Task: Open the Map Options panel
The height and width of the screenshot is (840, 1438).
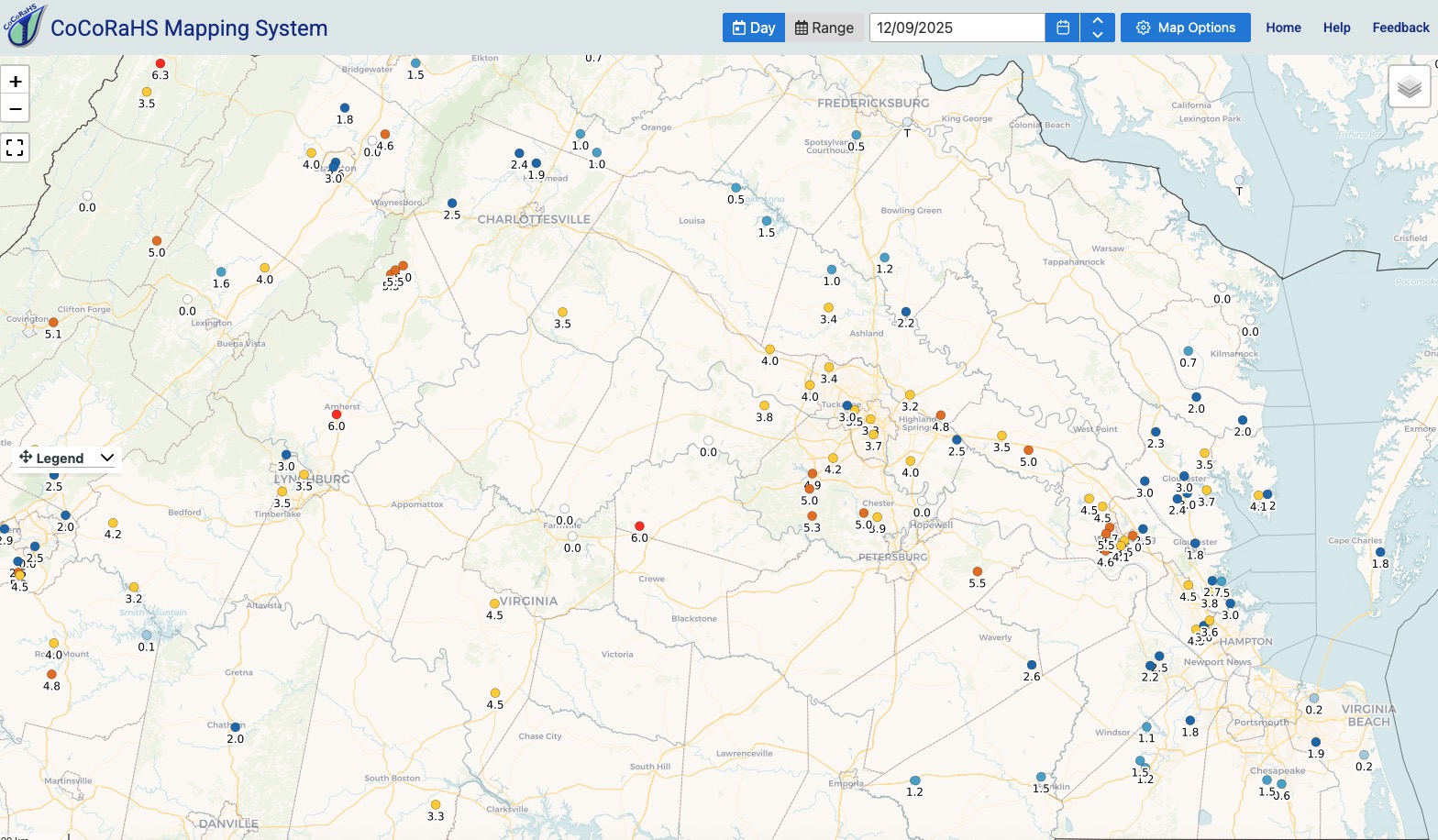Action: pos(1185,28)
